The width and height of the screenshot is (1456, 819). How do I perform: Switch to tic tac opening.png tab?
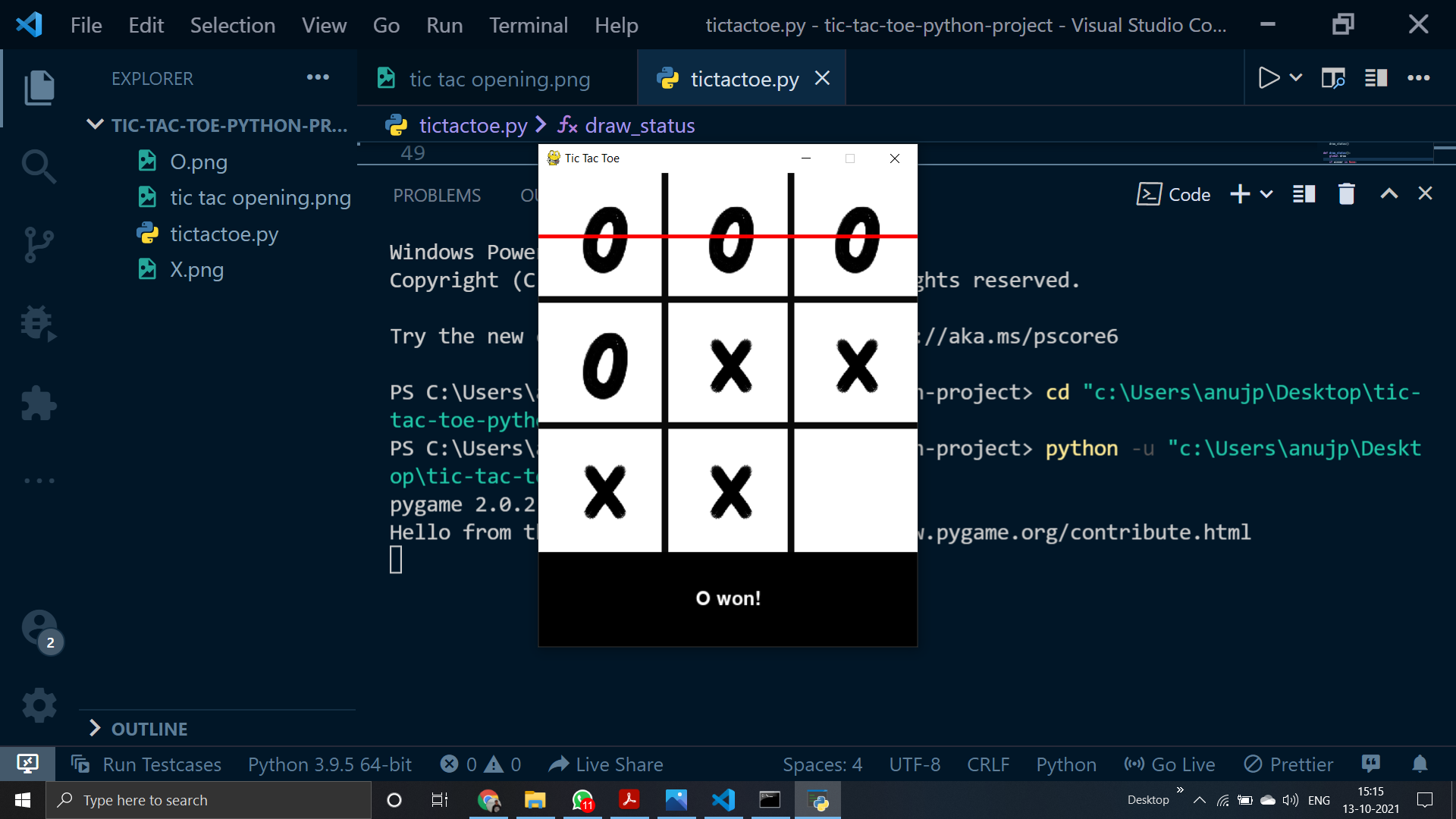coord(498,79)
